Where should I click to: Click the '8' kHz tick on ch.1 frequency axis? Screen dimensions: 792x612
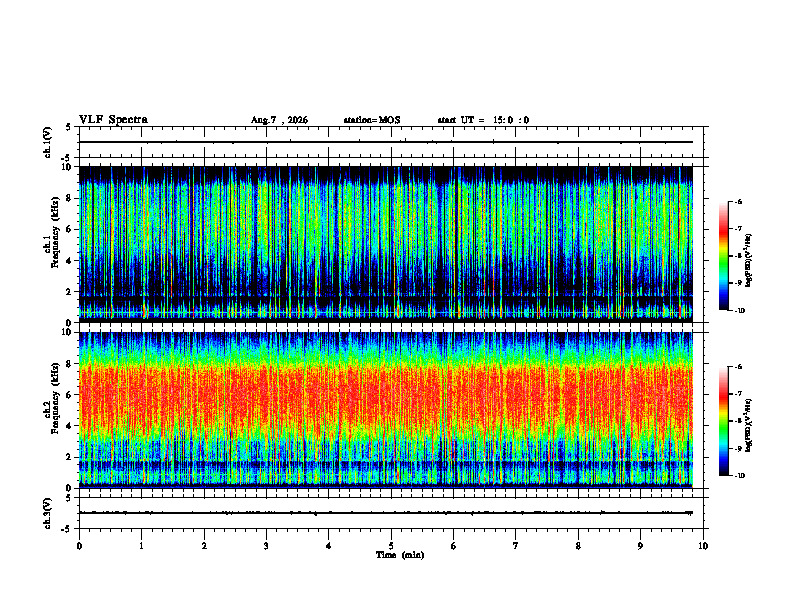[70, 198]
